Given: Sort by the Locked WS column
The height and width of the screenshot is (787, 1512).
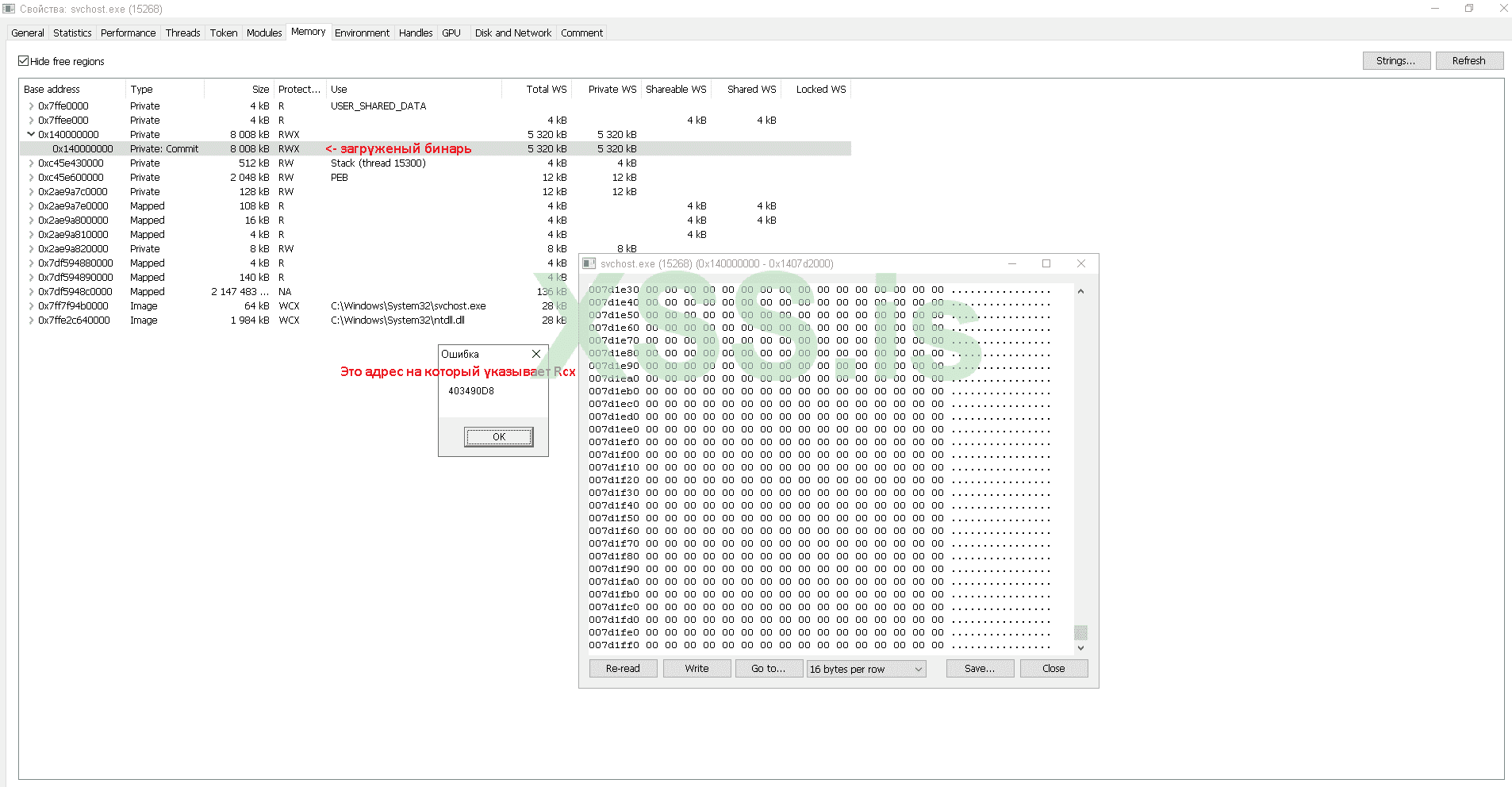Looking at the screenshot, I should (x=815, y=90).
